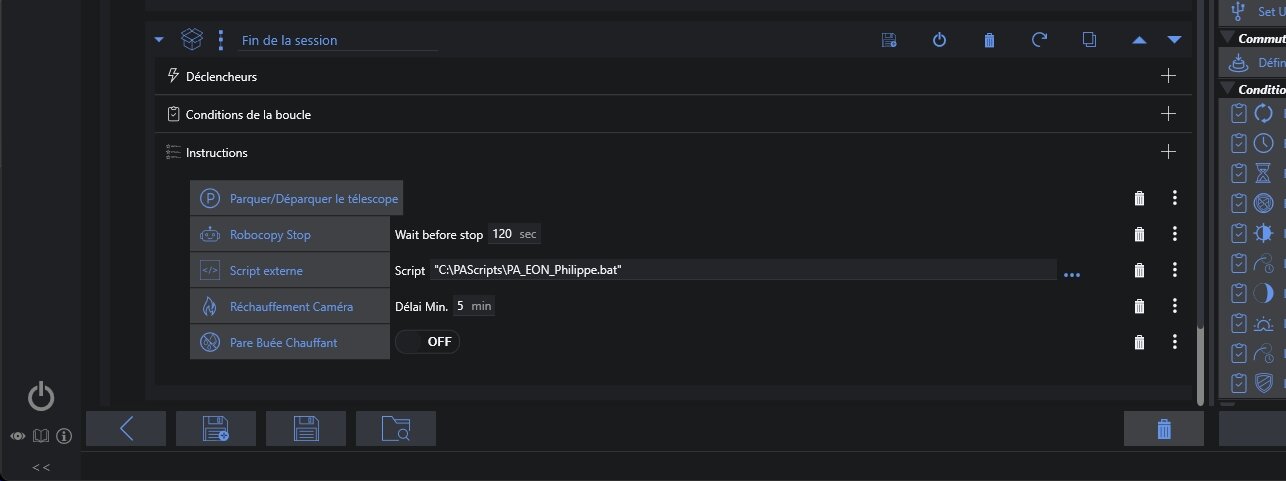Reset progress of Fin de la session
This screenshot has height=481, width=1286.
(1039, 40)
